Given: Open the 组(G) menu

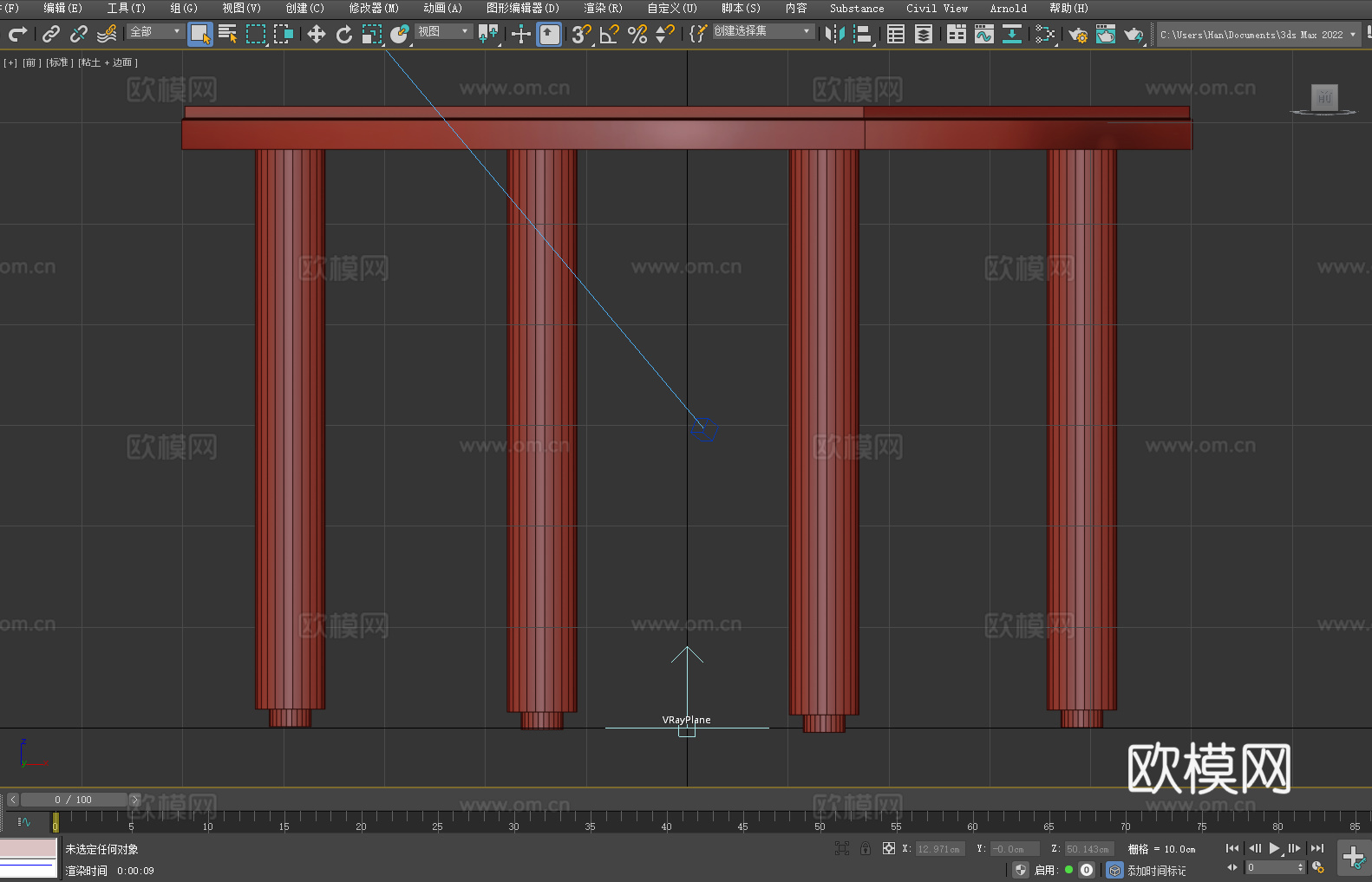Looking at the screenshot, I should [x=184, y=9].
